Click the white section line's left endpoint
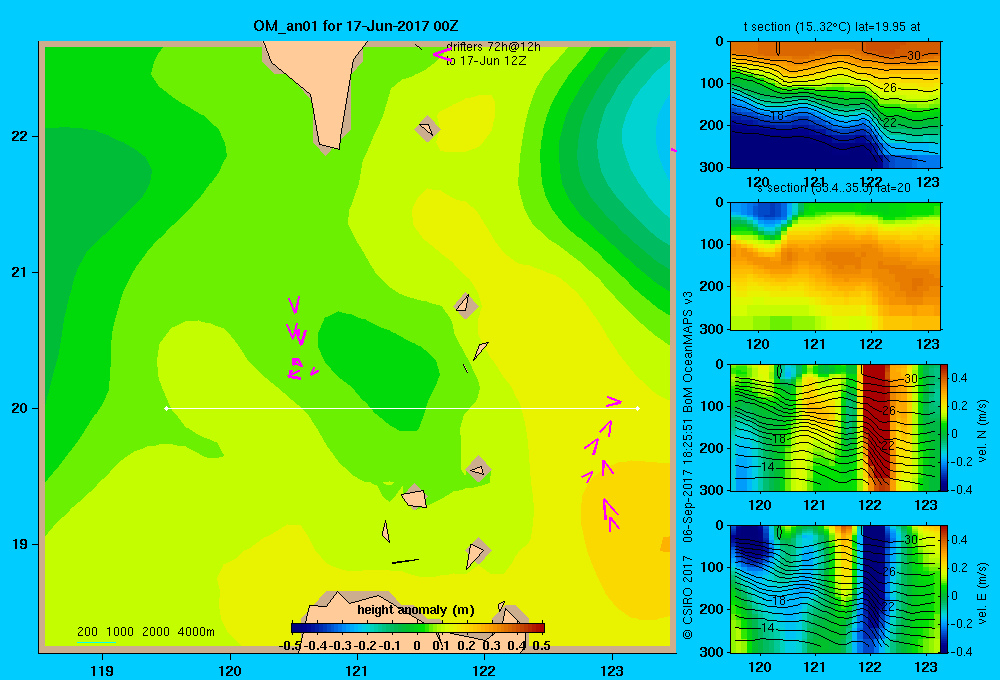1000x680 pixels. 166,408
